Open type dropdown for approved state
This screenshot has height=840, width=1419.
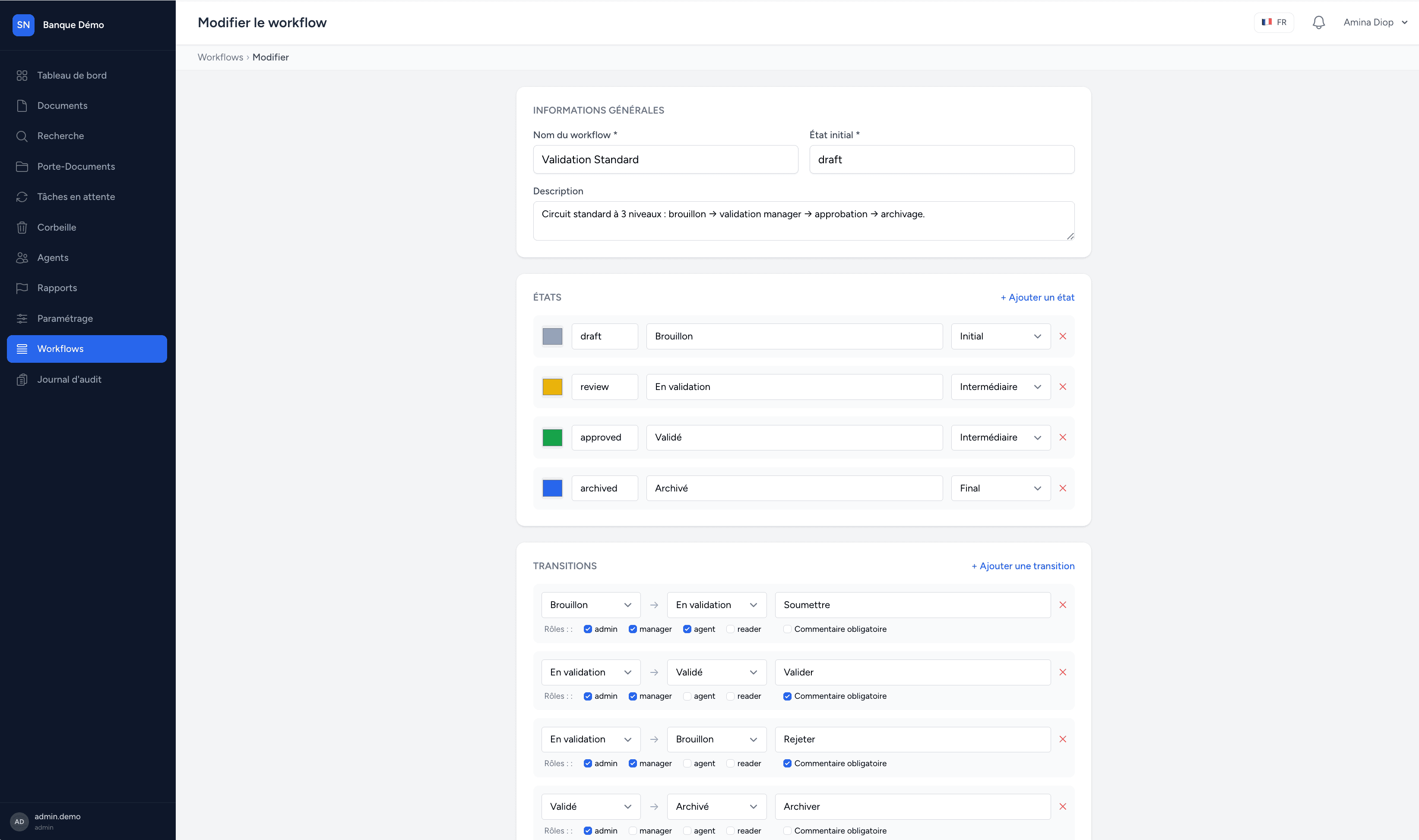coord(1000,437)
